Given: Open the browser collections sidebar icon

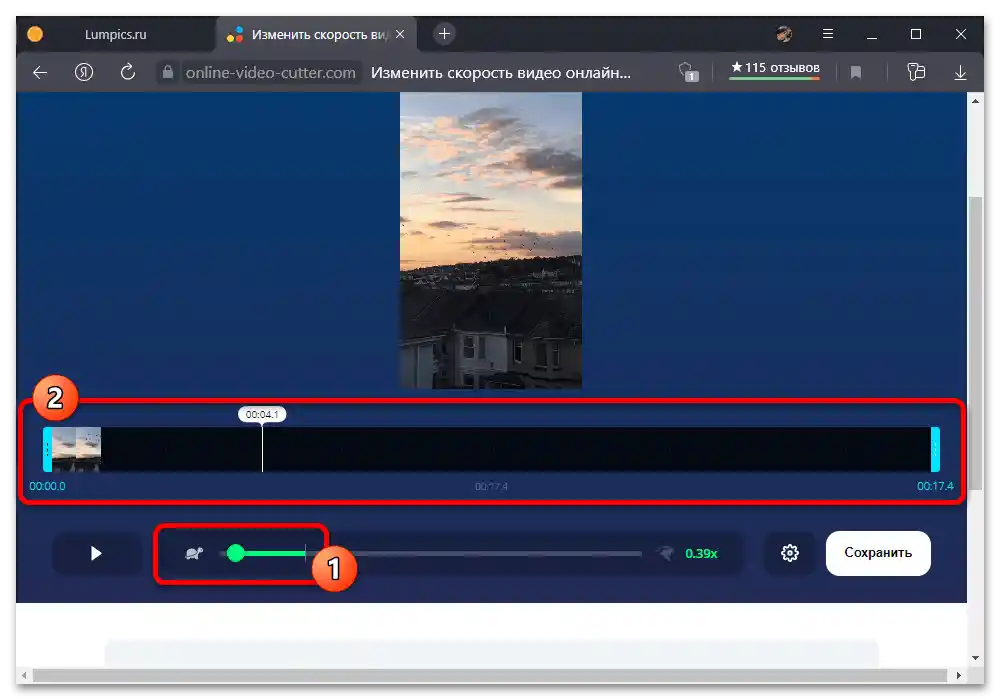Looking at the screenshot, I should click(916, 72).
